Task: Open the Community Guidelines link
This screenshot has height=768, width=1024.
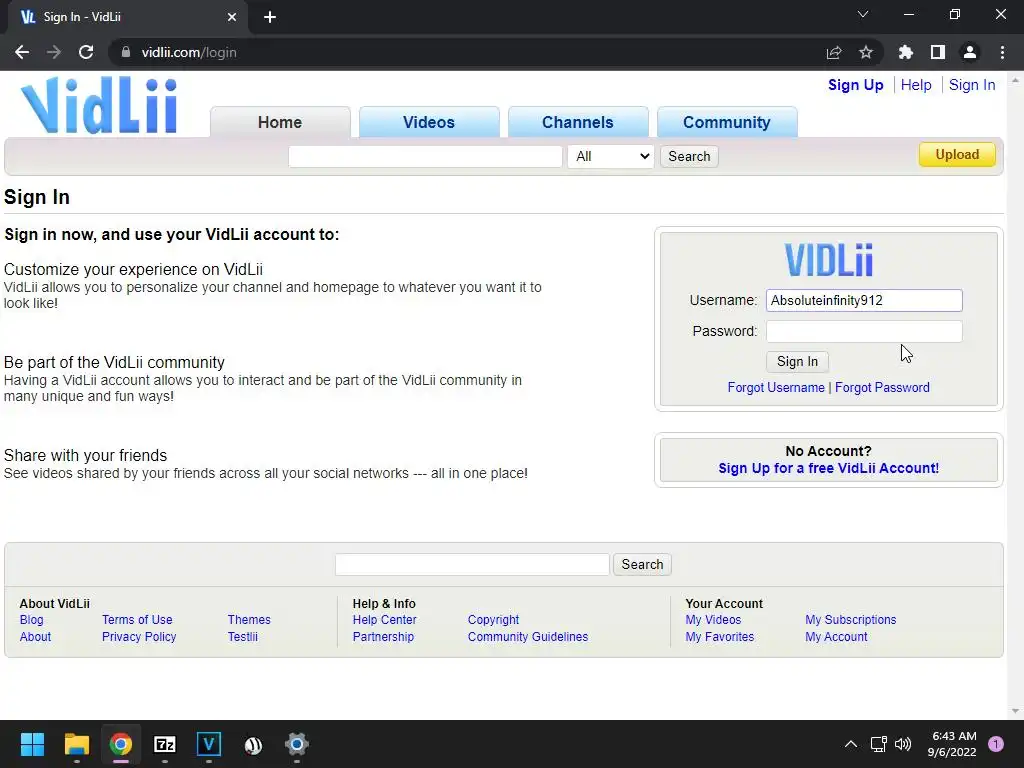Action: coord(528,637)
